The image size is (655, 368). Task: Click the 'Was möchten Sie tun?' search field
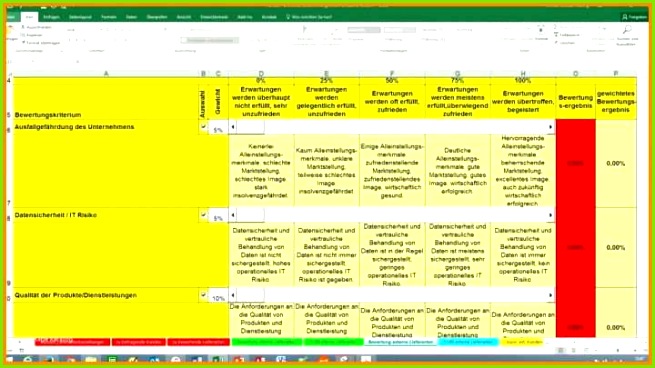tap(309, 17)
